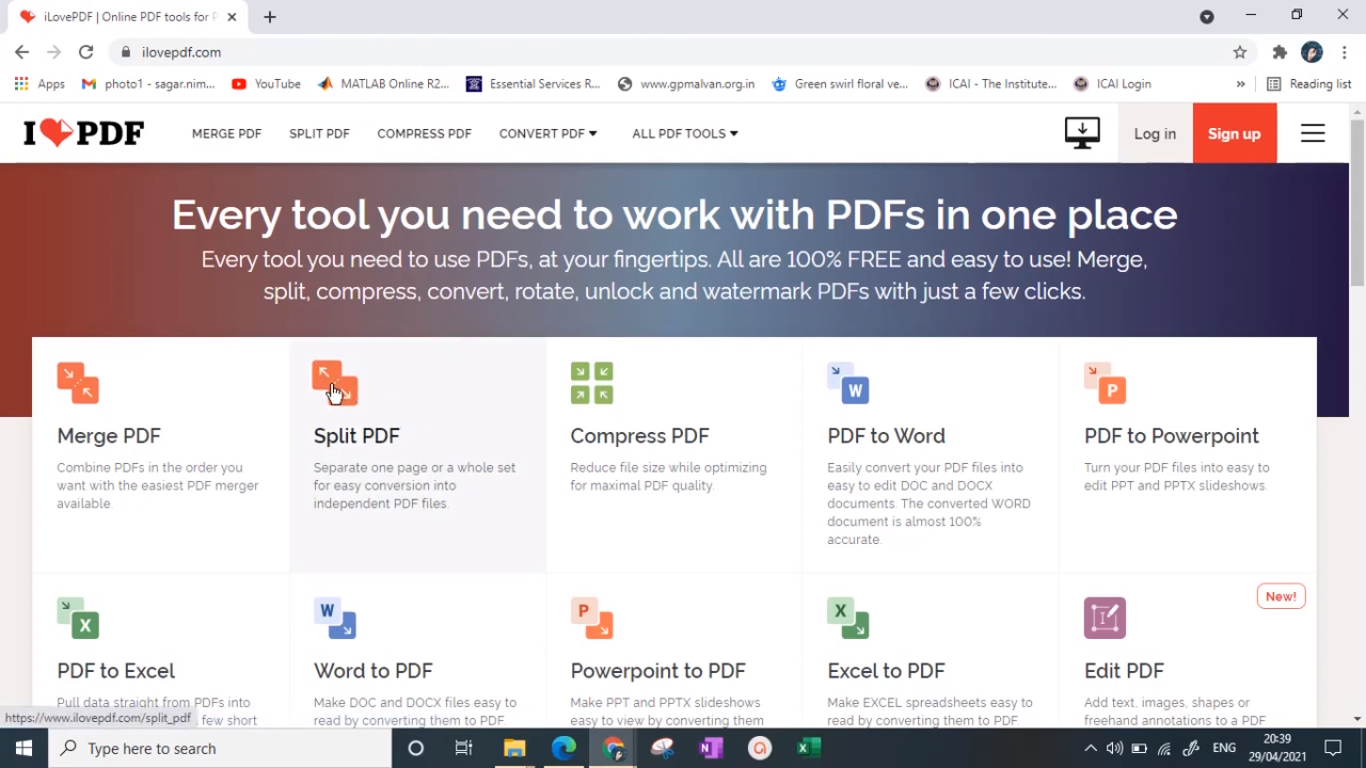Open File Explorer from the taskbar
The height and width of the screenshot is (768, 1366).
point(514,748)
